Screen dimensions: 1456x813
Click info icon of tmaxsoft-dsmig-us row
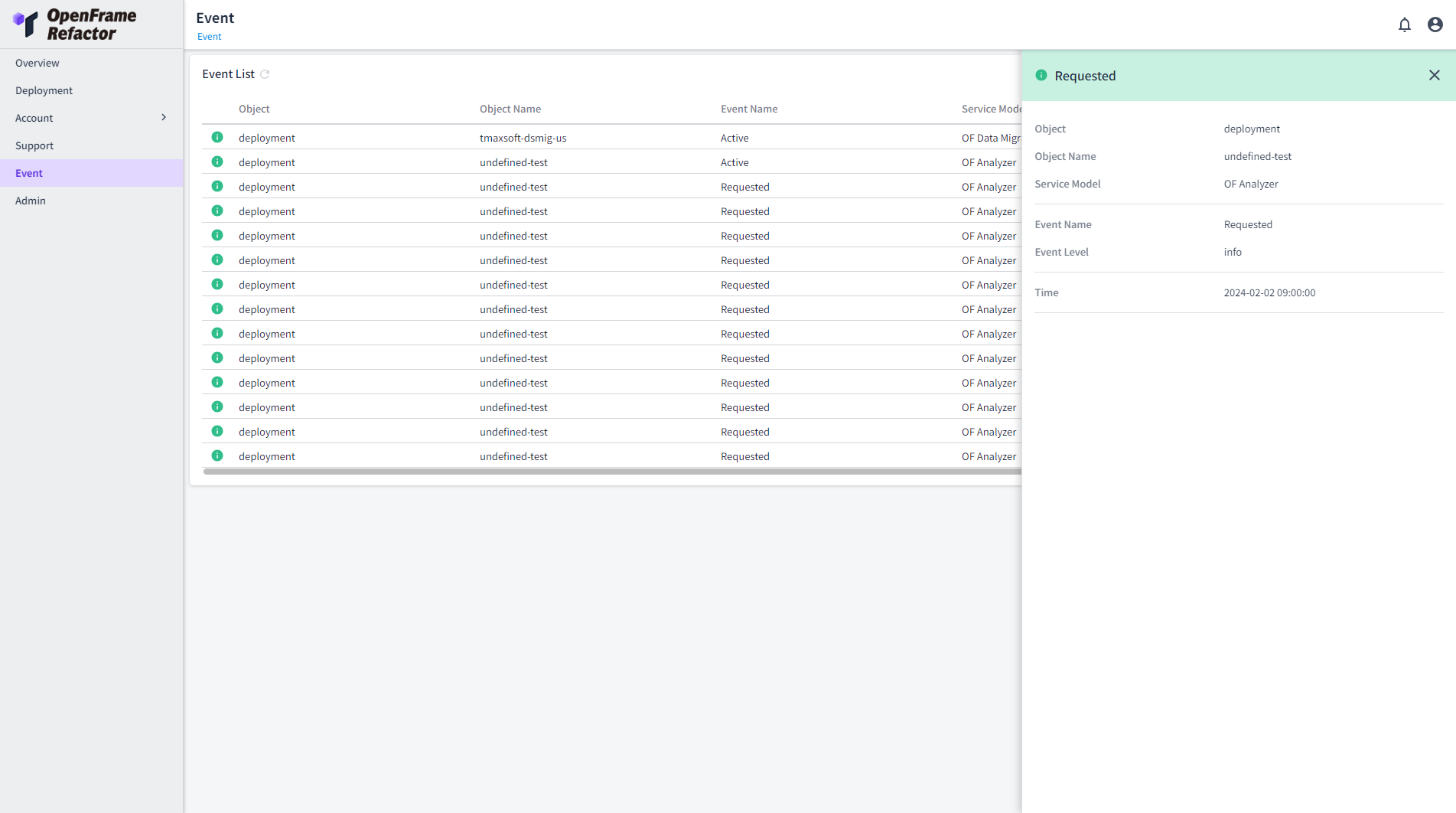[x=217, y=138]
